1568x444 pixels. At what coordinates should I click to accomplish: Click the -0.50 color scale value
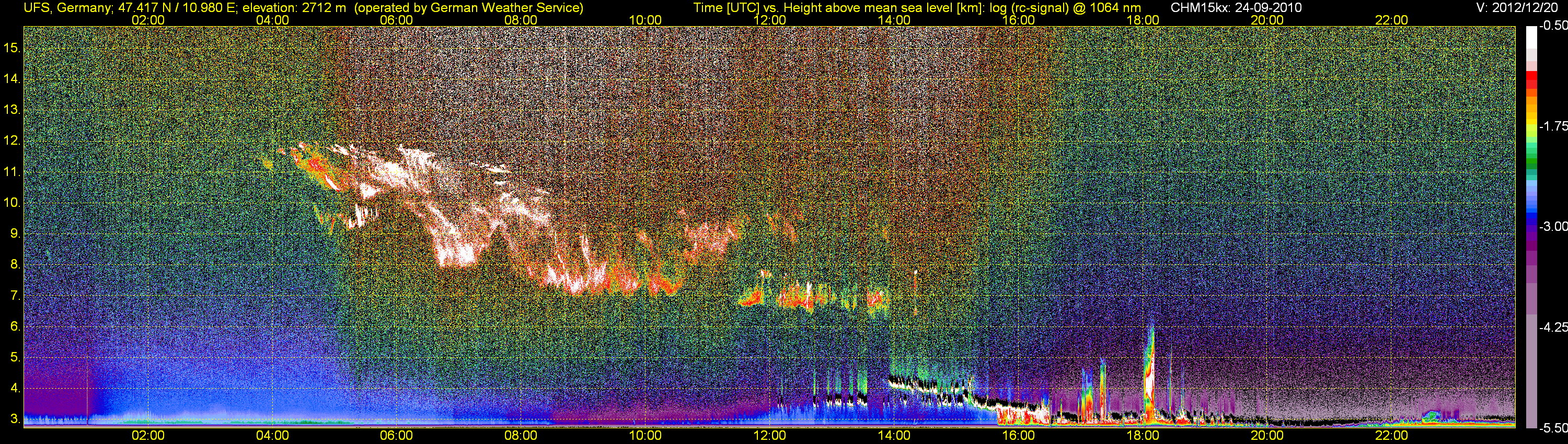point(1553,26)
